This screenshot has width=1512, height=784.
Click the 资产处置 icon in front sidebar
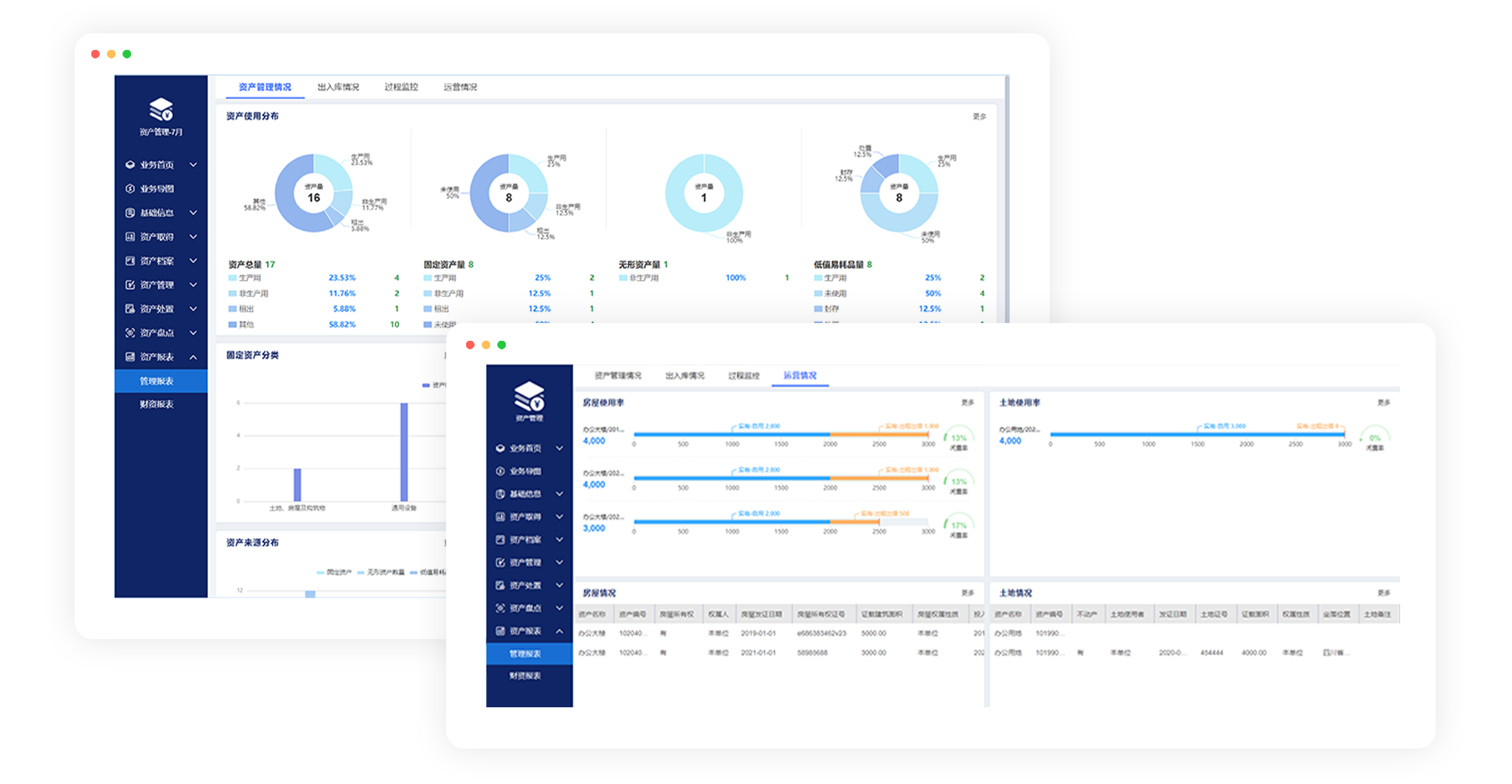[500, 585]
